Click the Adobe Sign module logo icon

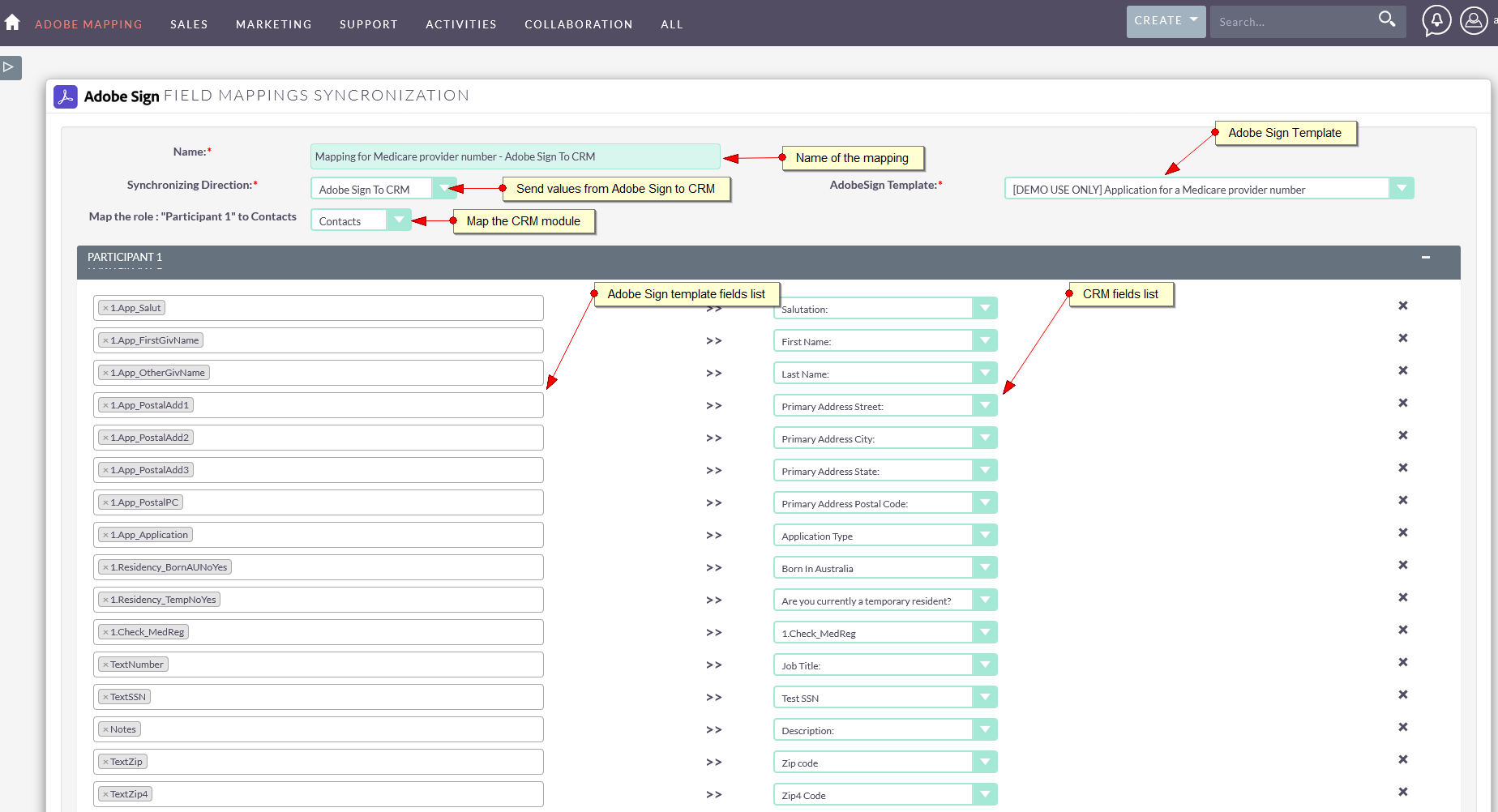66,96
